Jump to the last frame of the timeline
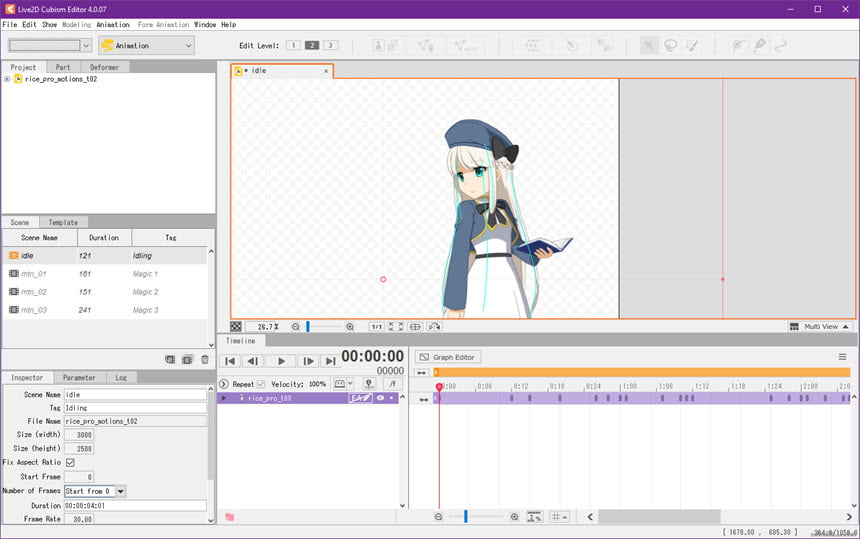860x539 pixels. pos(330,361)
